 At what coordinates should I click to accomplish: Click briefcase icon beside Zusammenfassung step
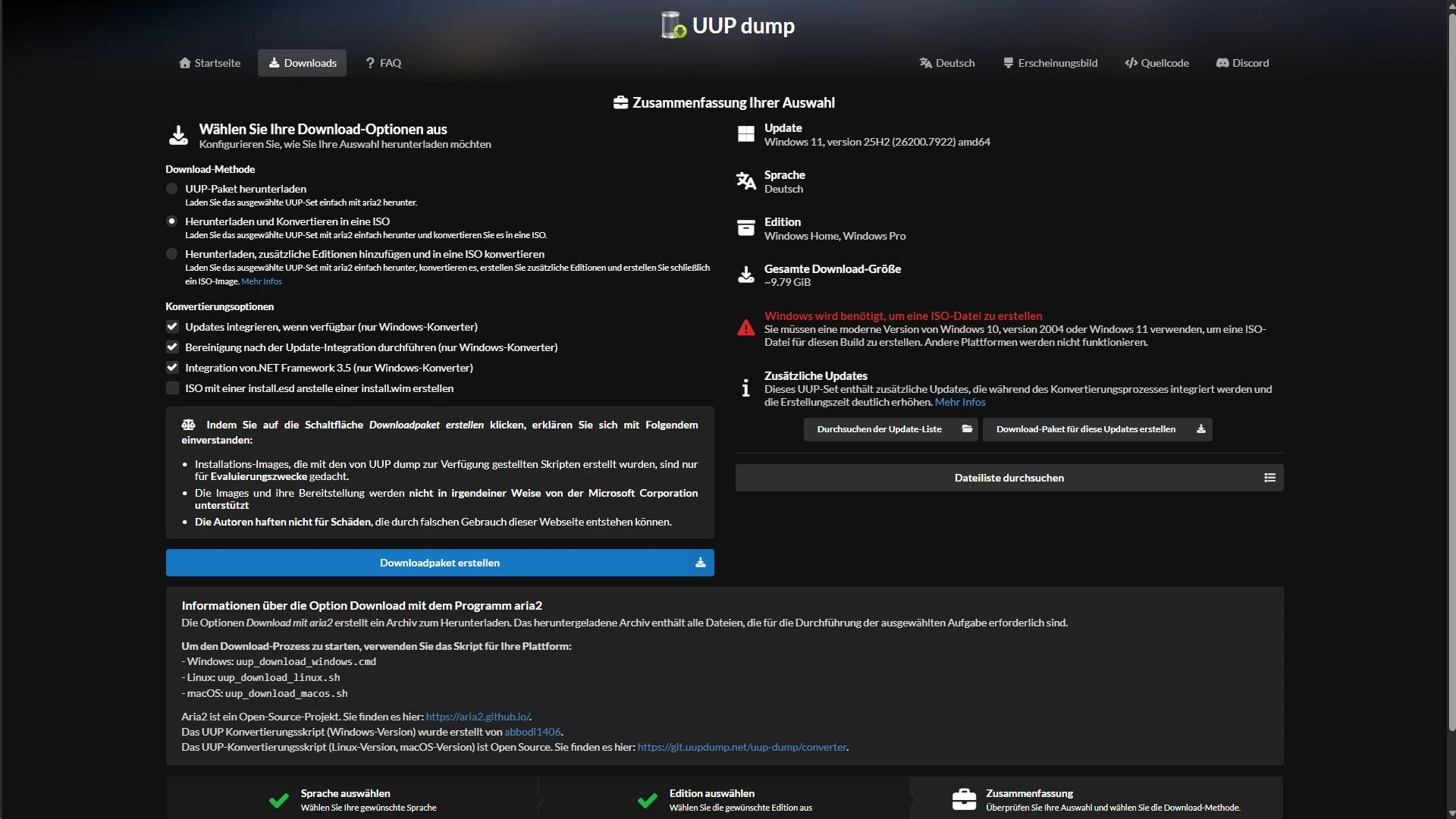tap(964, 799)
